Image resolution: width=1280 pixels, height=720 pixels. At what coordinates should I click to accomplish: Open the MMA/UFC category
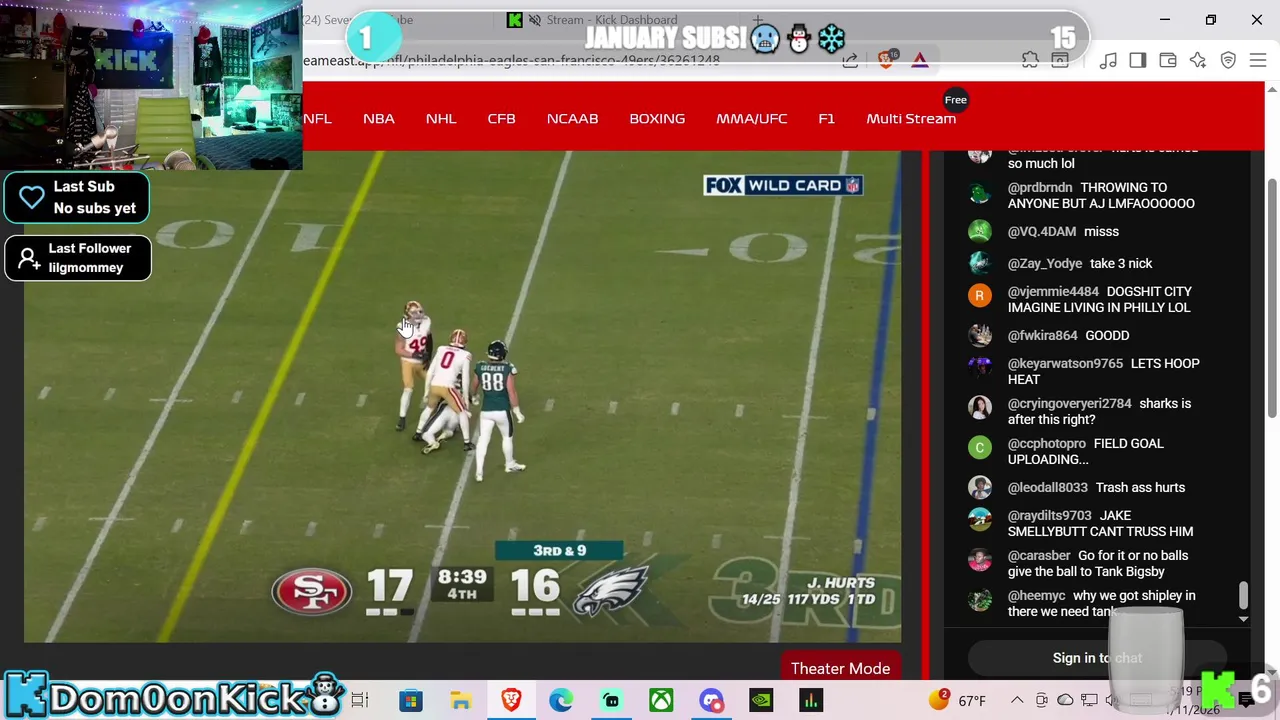751,118
